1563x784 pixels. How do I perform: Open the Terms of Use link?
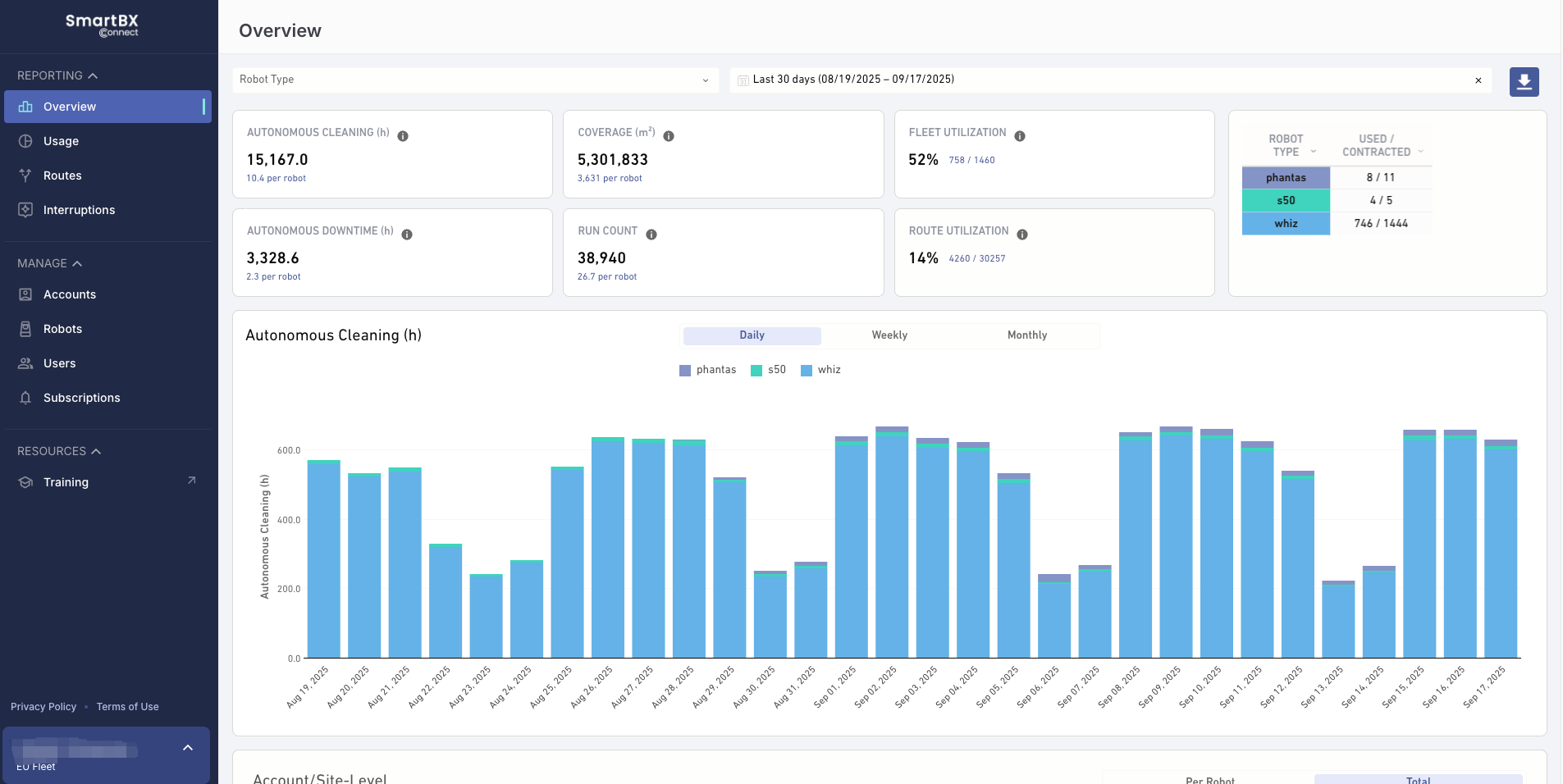(x=127, y=707)
